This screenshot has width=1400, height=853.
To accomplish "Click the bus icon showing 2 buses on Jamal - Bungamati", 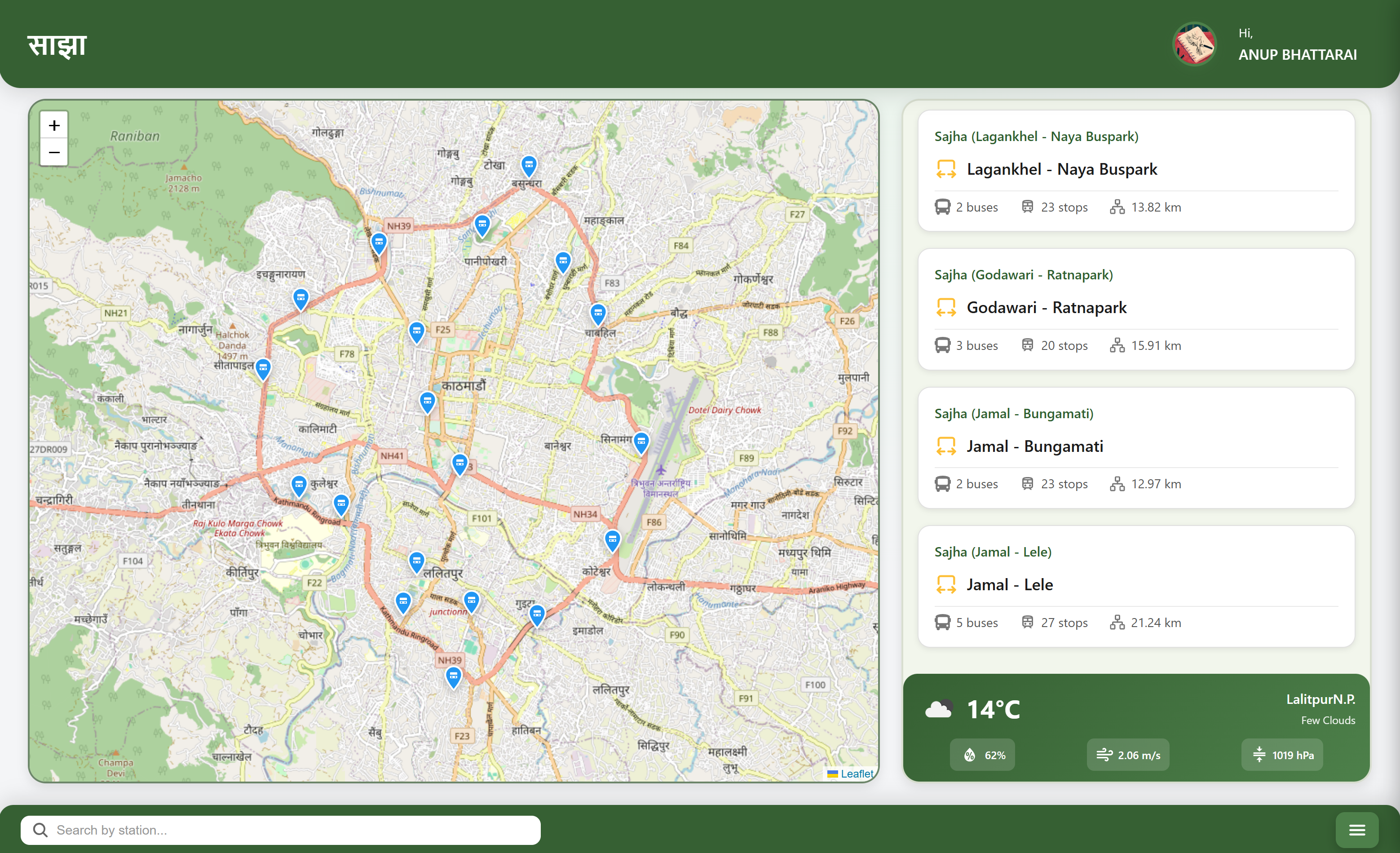I will (943, 484).
